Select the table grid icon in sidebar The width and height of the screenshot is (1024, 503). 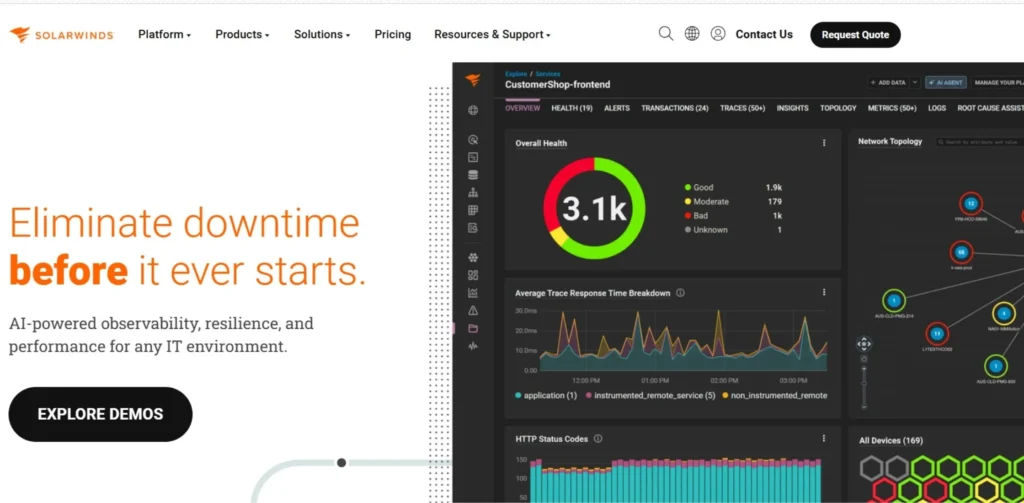(473, 210)
